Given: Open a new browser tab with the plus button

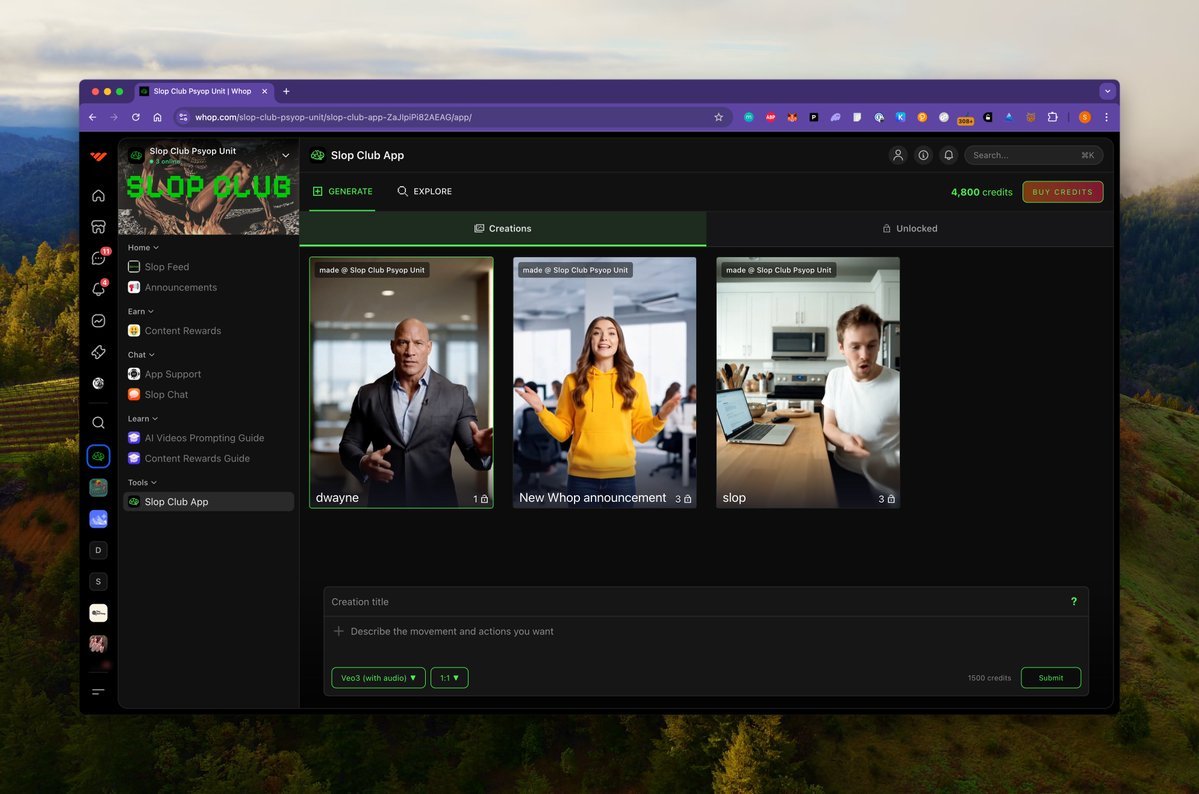Looking at the screenshot, I should tap(286, 91).
